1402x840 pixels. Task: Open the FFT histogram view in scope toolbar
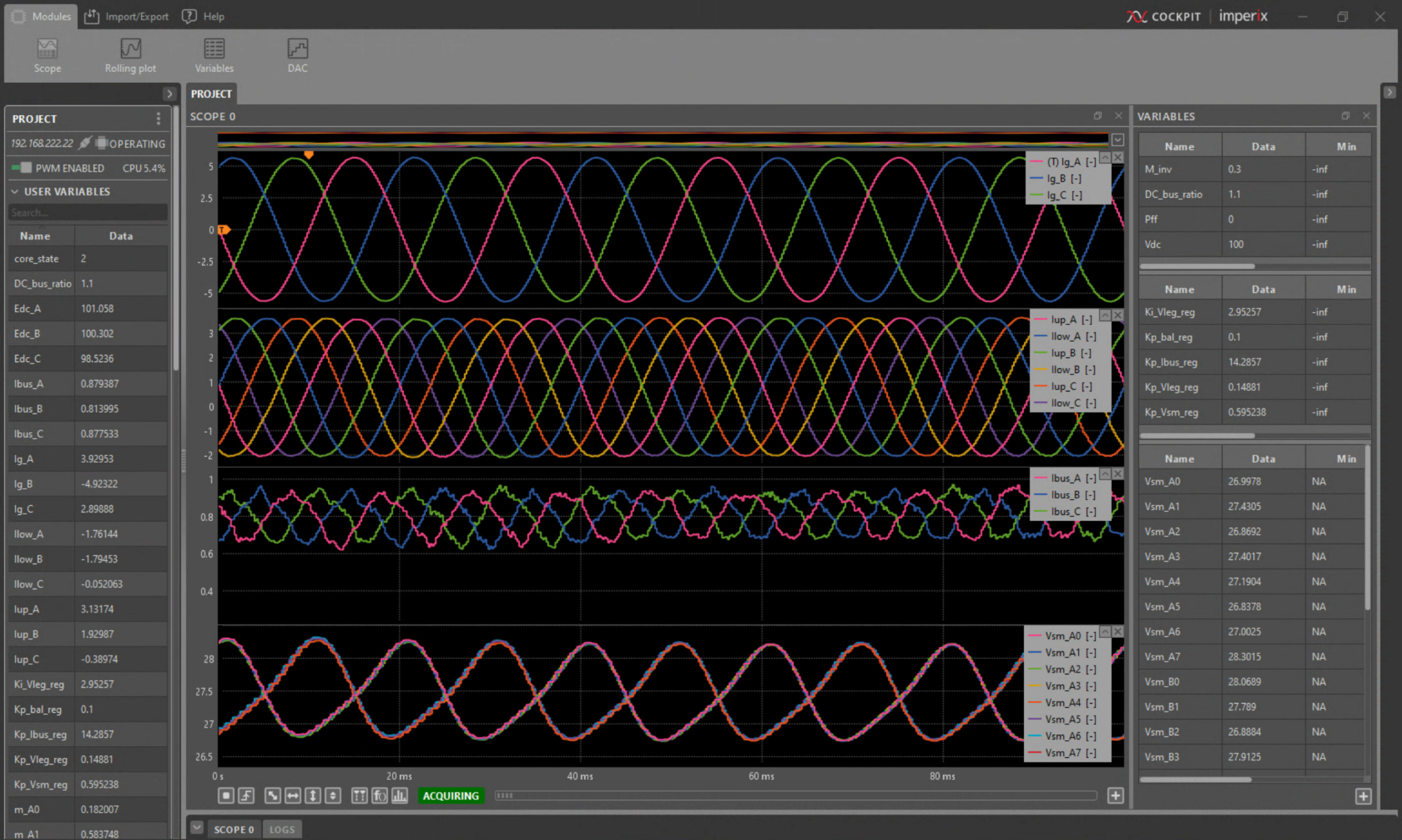coord(400,796)
